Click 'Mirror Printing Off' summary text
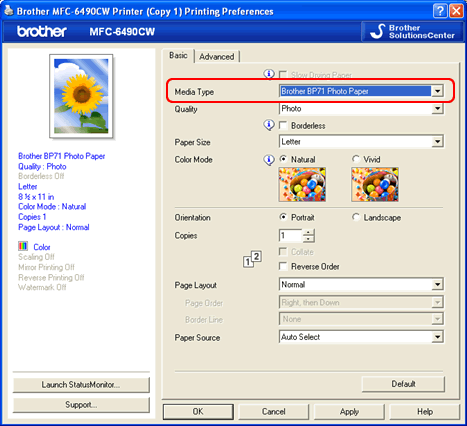The width and height of the screenshot is (467, 426). click(x=46, y=267)
